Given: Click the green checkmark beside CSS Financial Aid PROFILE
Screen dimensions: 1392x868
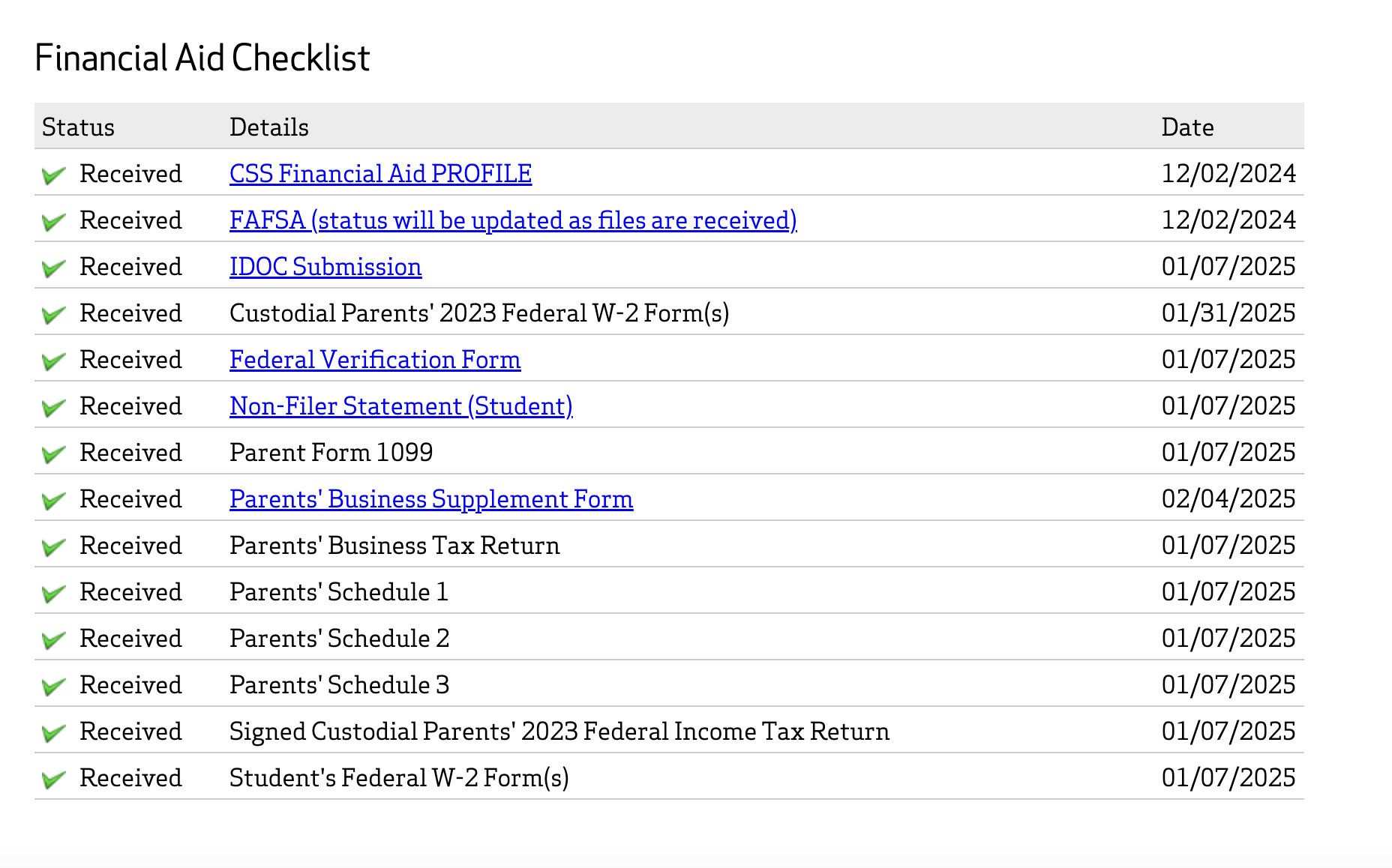Looking at the screenshot, I should point(53,175).
